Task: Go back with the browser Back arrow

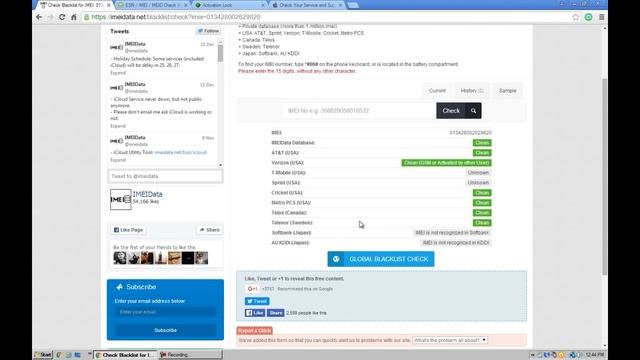Action: pos(39,17)
